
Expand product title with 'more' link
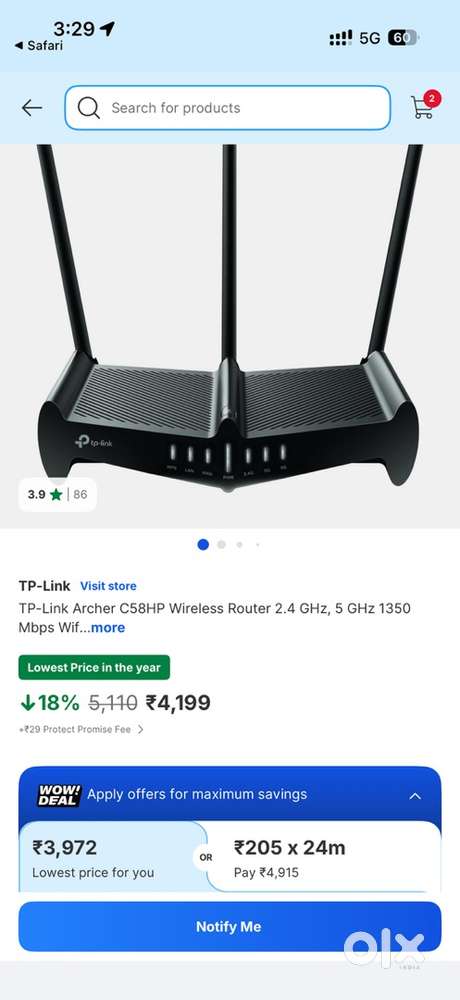(x=108, y=628)
